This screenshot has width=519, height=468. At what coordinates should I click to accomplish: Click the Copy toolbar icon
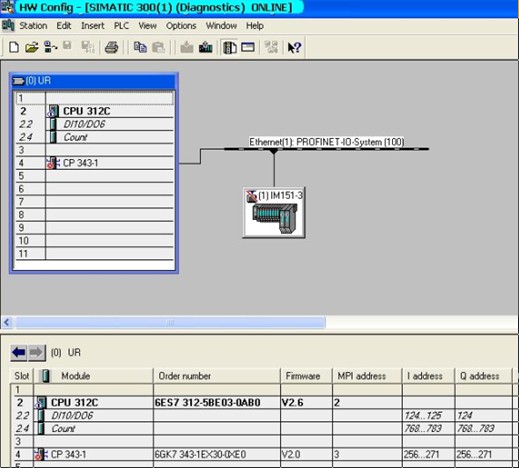click(140, 47)
